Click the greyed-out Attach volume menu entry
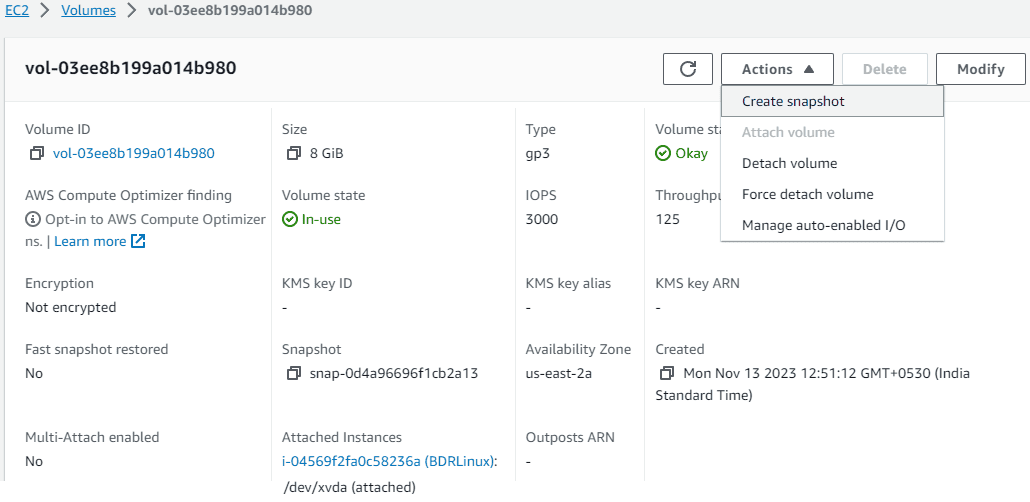The image size is (1030, 502). pos(832,132)
